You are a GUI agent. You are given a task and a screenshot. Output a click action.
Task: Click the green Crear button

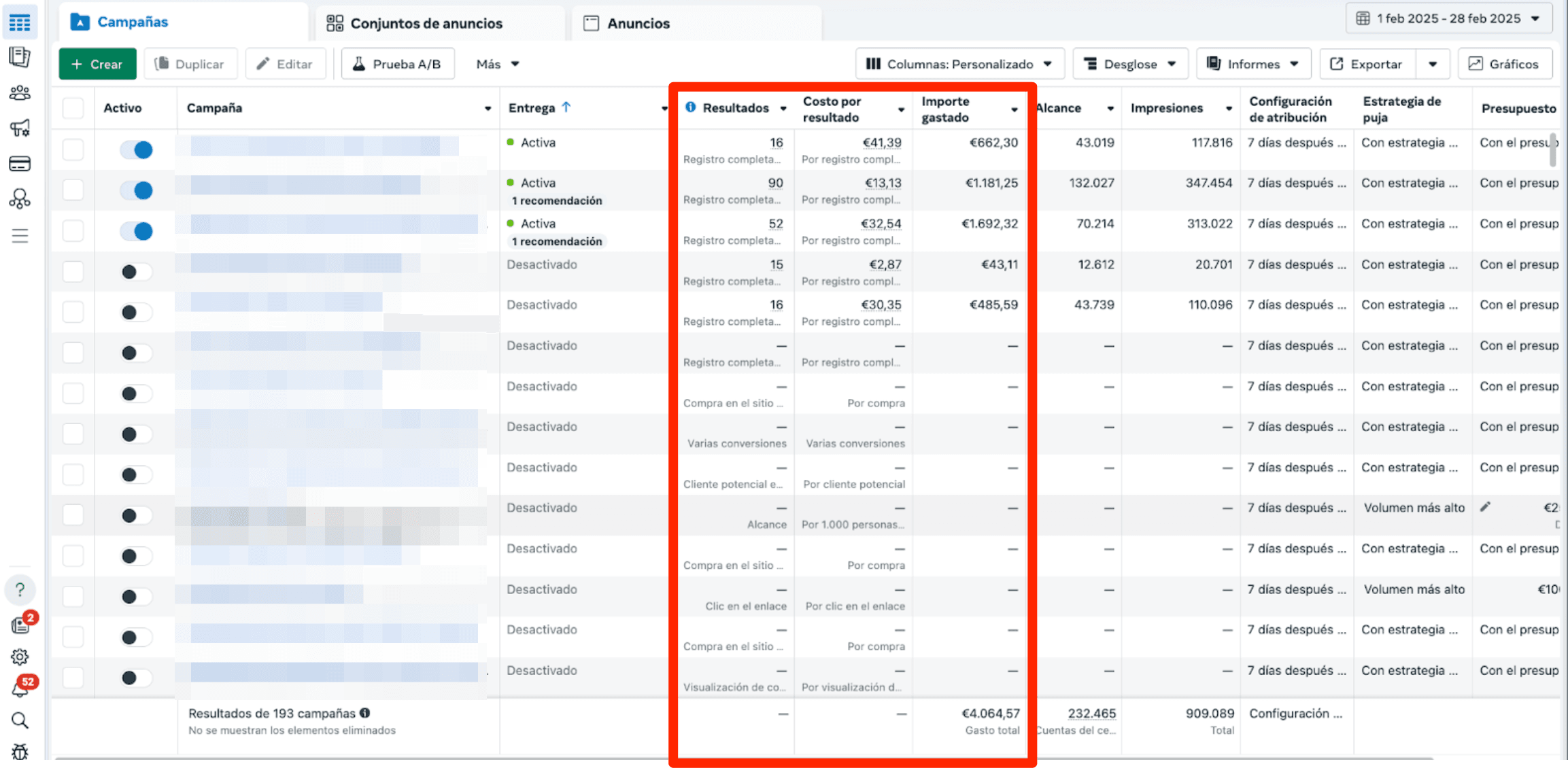[x=97, y=64]
